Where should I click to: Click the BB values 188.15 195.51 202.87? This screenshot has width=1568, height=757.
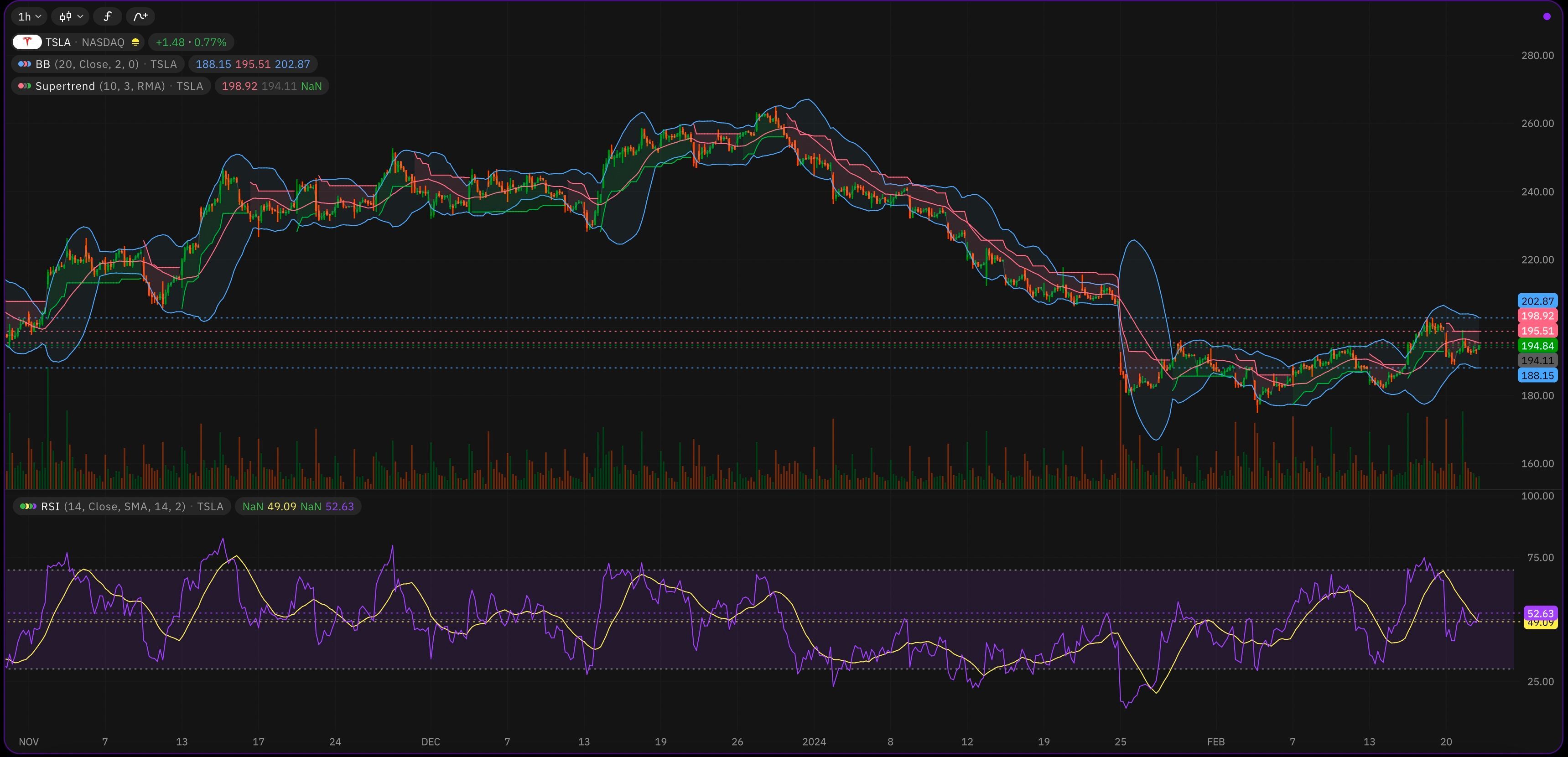(x=253, y=64)
